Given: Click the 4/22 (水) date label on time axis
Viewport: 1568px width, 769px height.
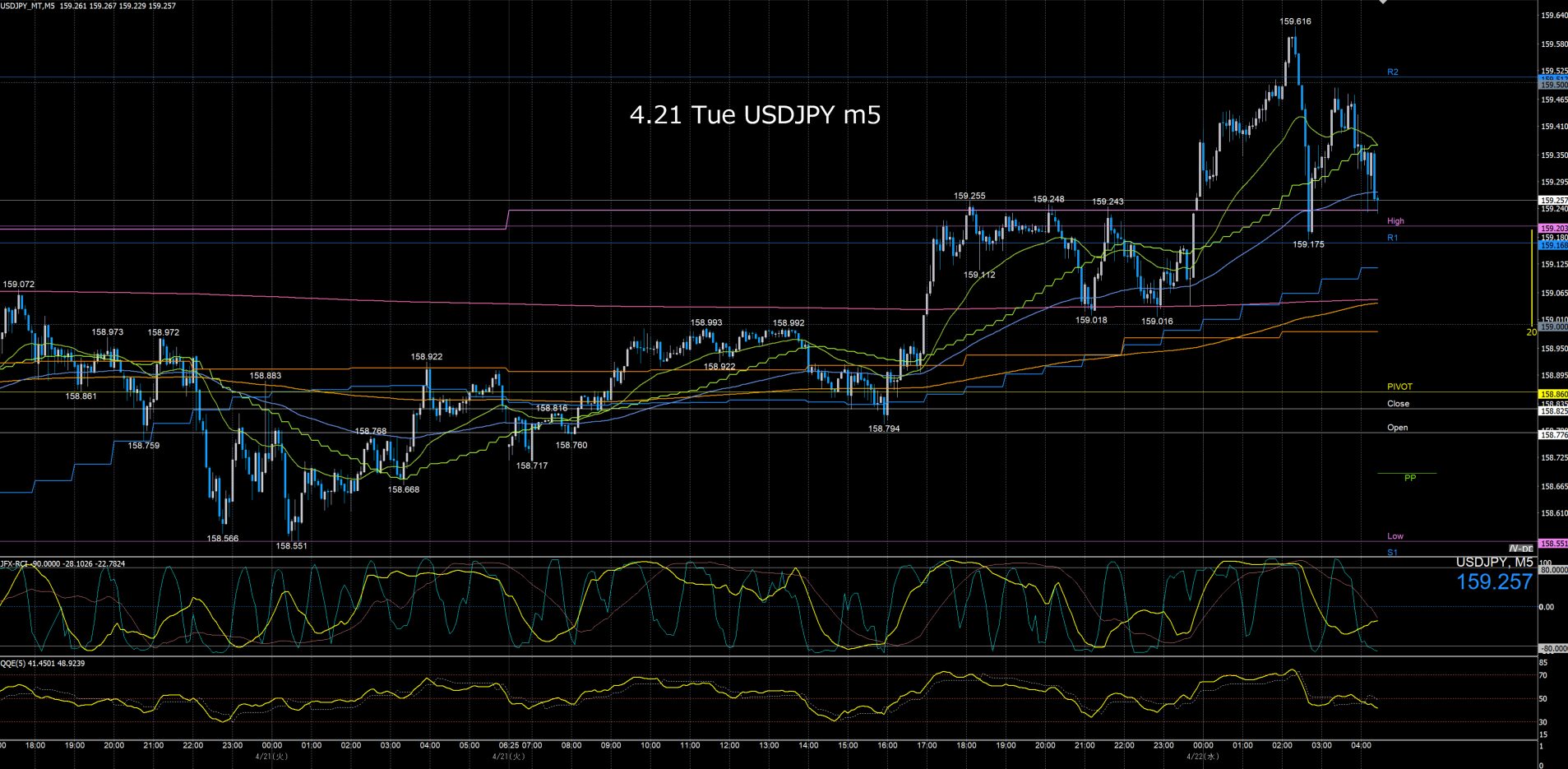Looking at the screenshot, I should (1202, 756).
